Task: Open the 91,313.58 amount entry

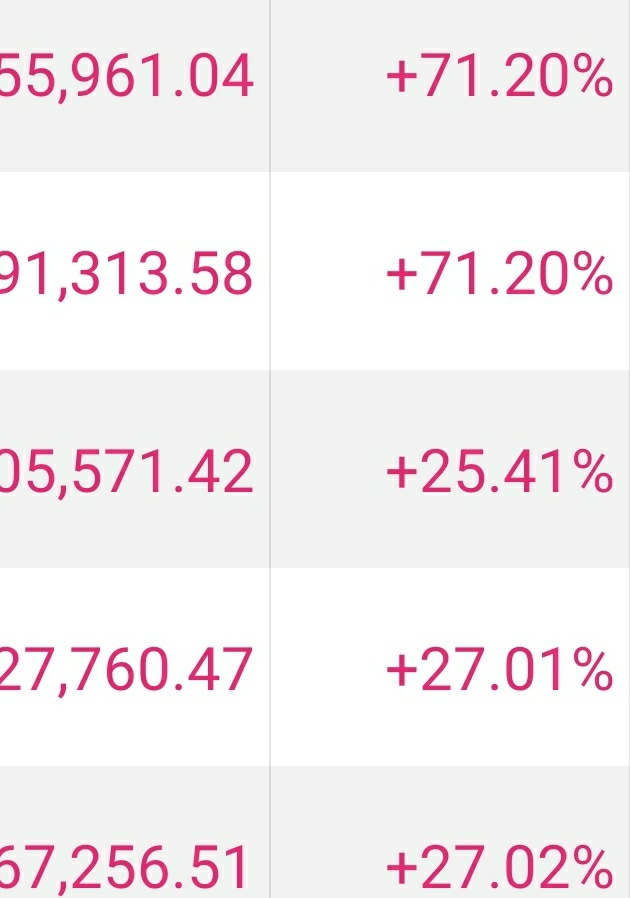Action: pos(126,274)
